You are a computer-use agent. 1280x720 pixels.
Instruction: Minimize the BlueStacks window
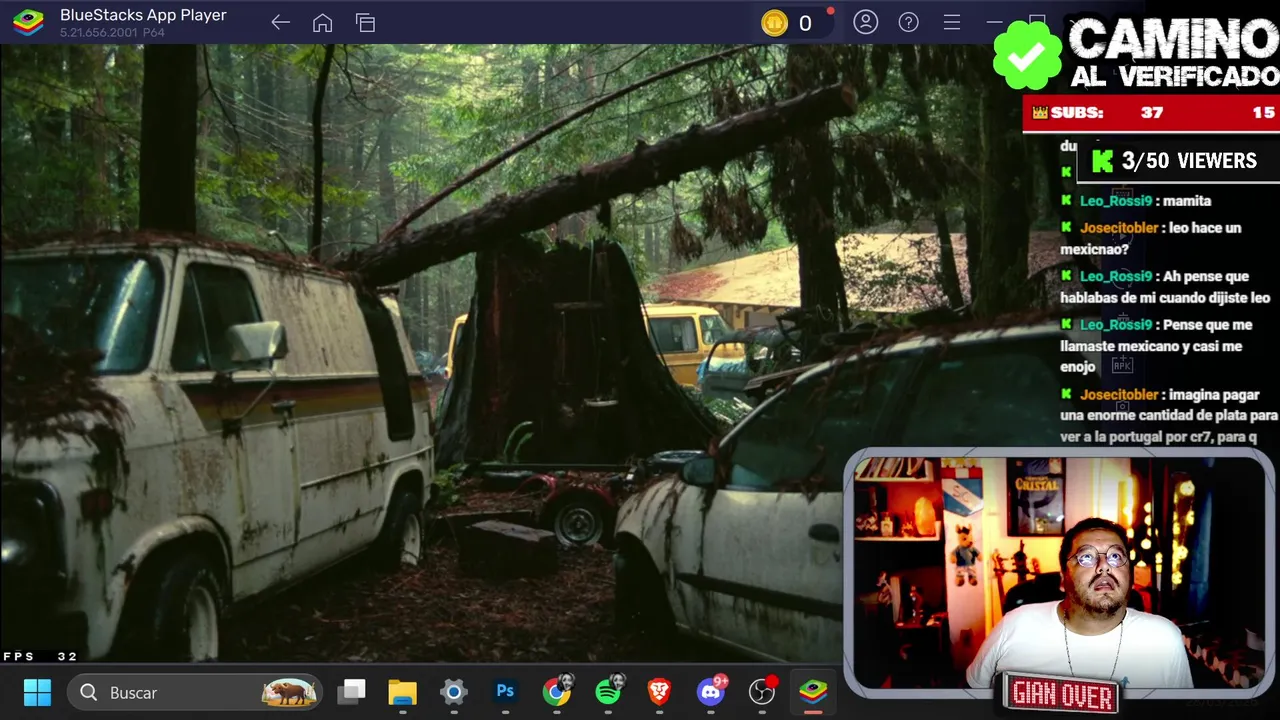tap(994, 22)
